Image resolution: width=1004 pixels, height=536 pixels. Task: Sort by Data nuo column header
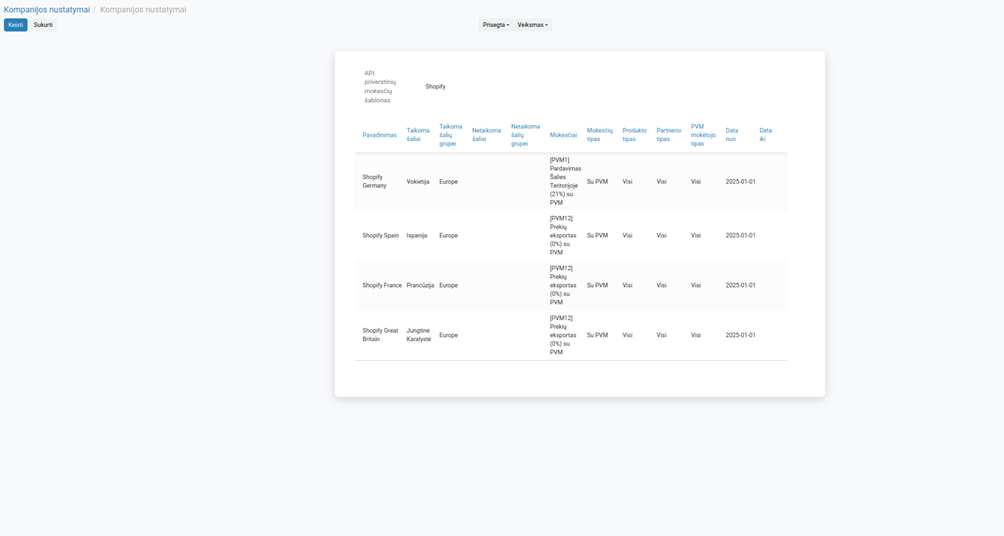coord(732,134)
